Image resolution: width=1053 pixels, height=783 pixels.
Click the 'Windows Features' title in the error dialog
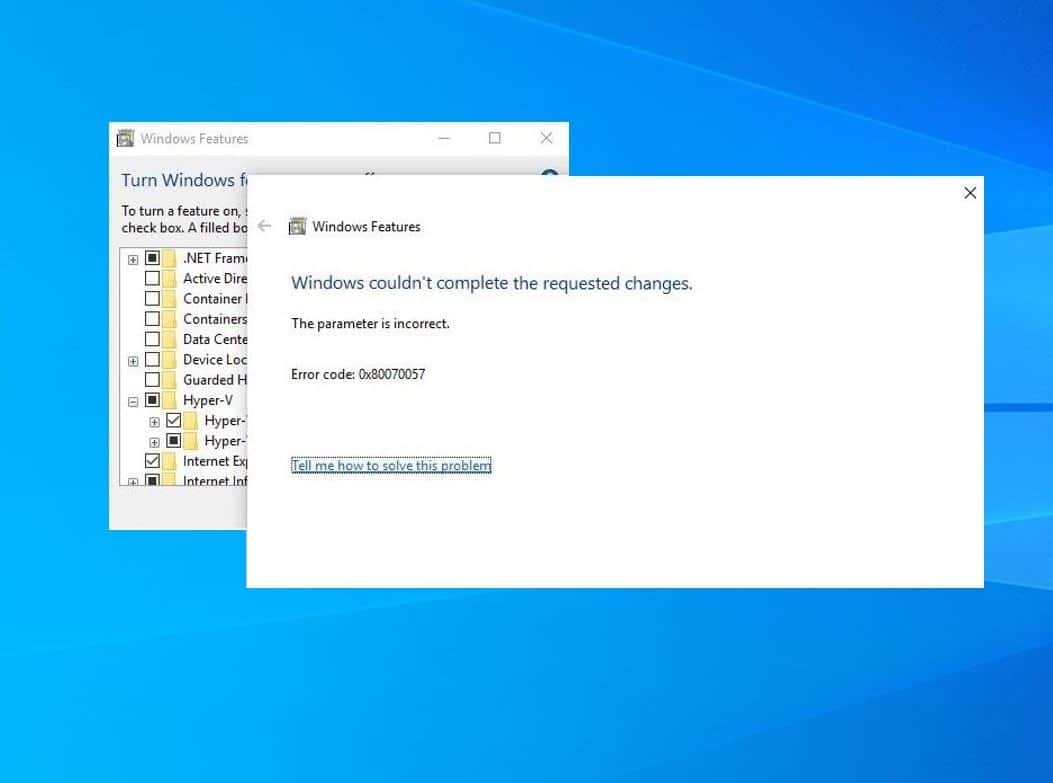click(x=367, y=226)
